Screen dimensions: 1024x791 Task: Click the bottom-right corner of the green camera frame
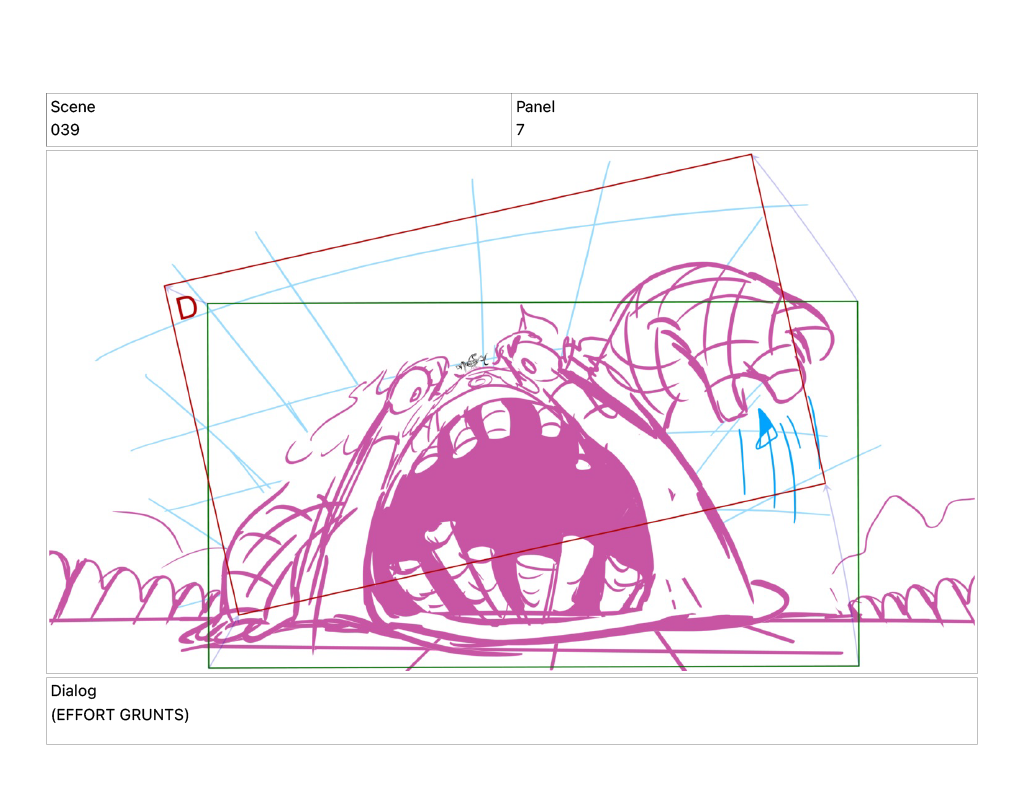[x=858, y=665]
